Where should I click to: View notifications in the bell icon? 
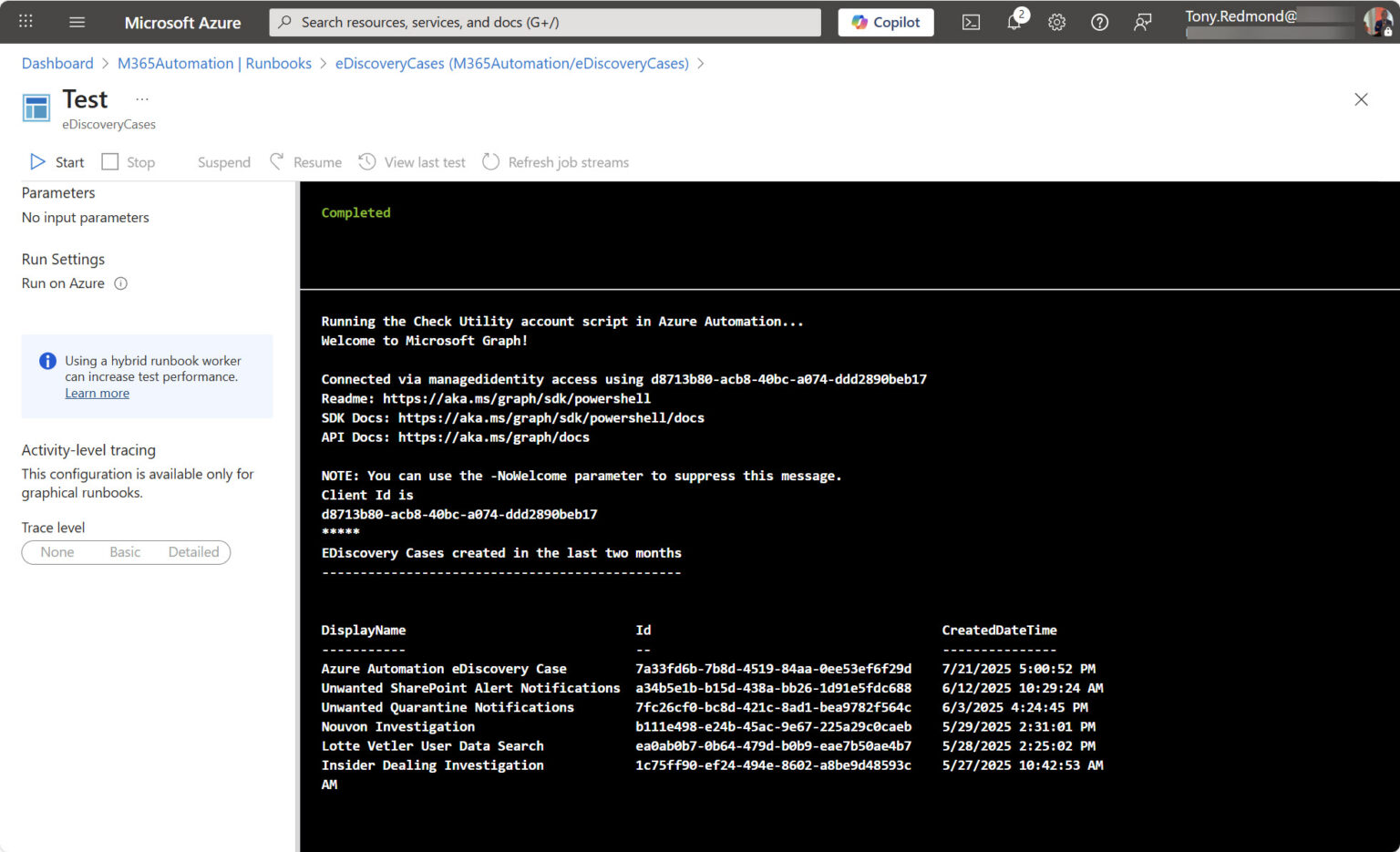[1014, 22]
